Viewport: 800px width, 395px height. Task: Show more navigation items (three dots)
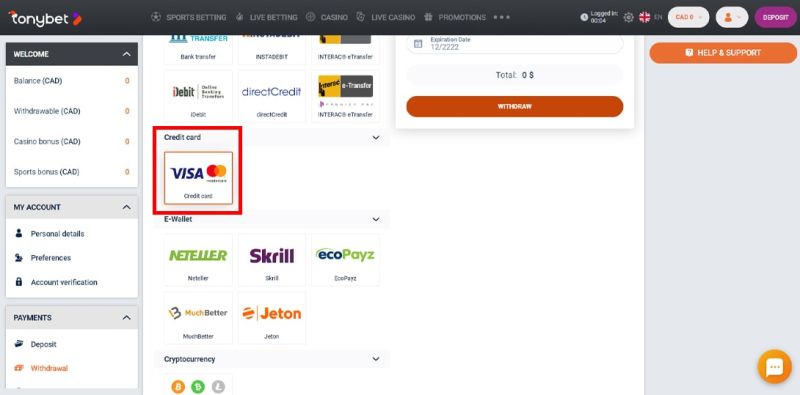(502, 17)
